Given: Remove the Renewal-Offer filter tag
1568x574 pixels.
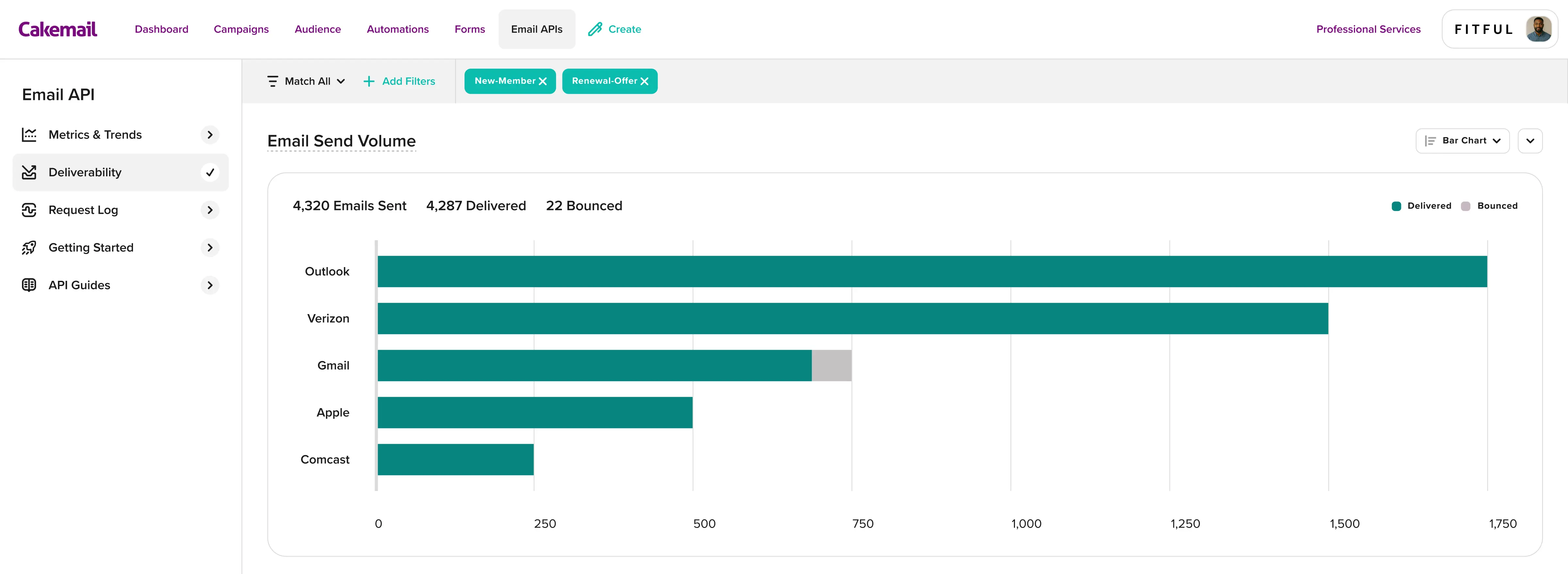Looking at the screenshot, I should pyautogui.click(x=645, y=82).
